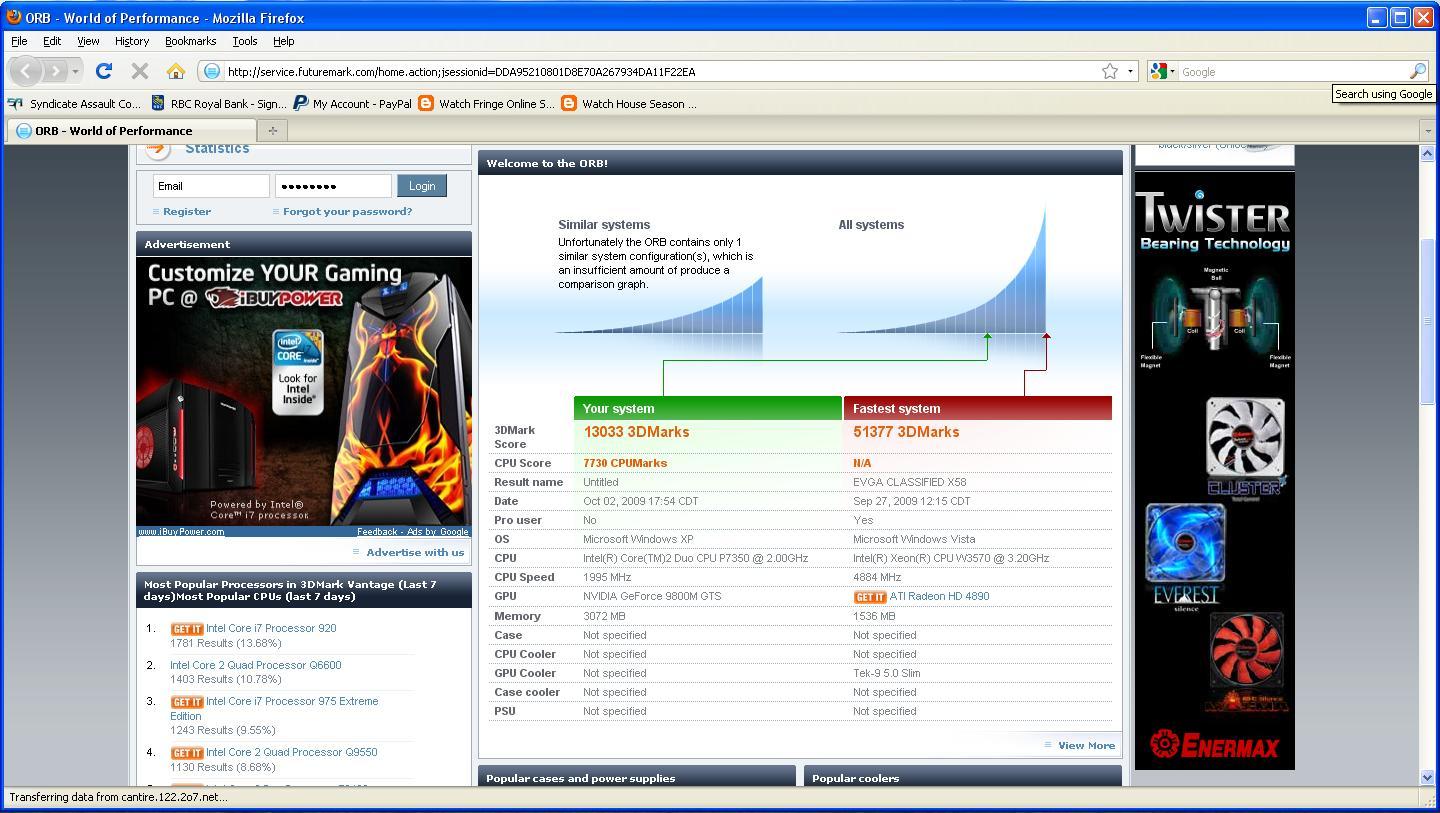This screenshot has width=1440, height=813.
Task: Click the 13033 3DMarks score
Action: 636,433
